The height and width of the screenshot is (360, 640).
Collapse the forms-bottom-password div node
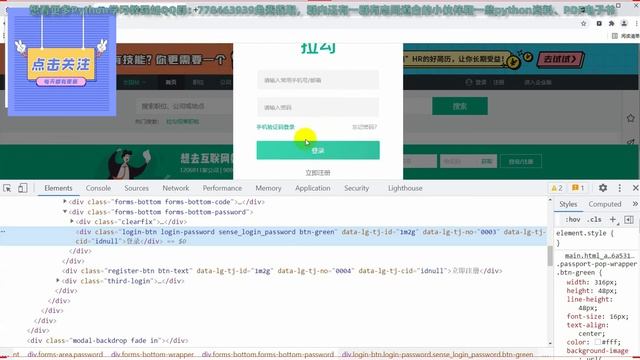(x=64, y=212)
